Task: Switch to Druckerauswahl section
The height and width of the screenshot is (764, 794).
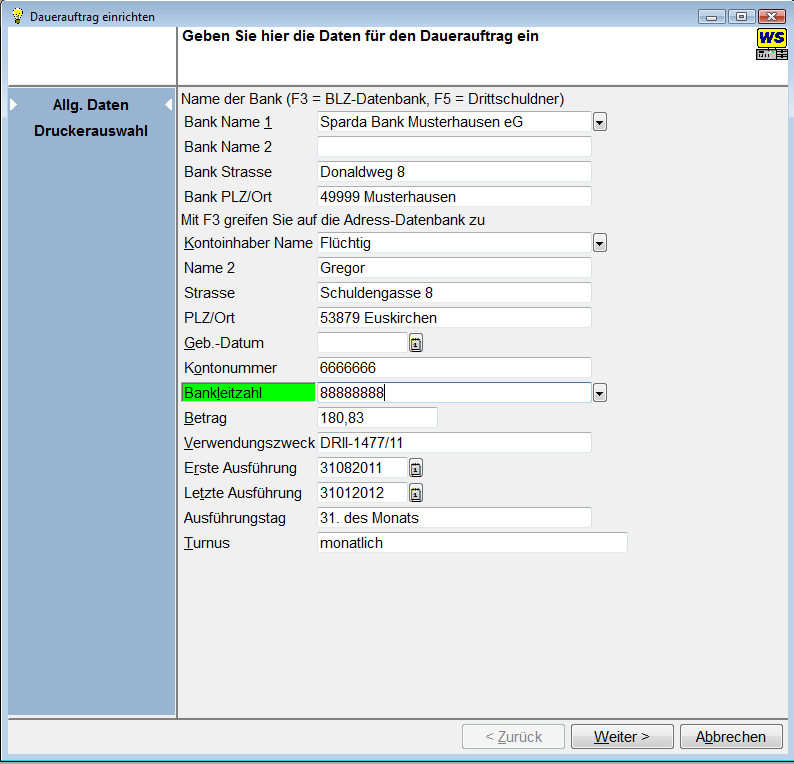Action: coord(90,131)
